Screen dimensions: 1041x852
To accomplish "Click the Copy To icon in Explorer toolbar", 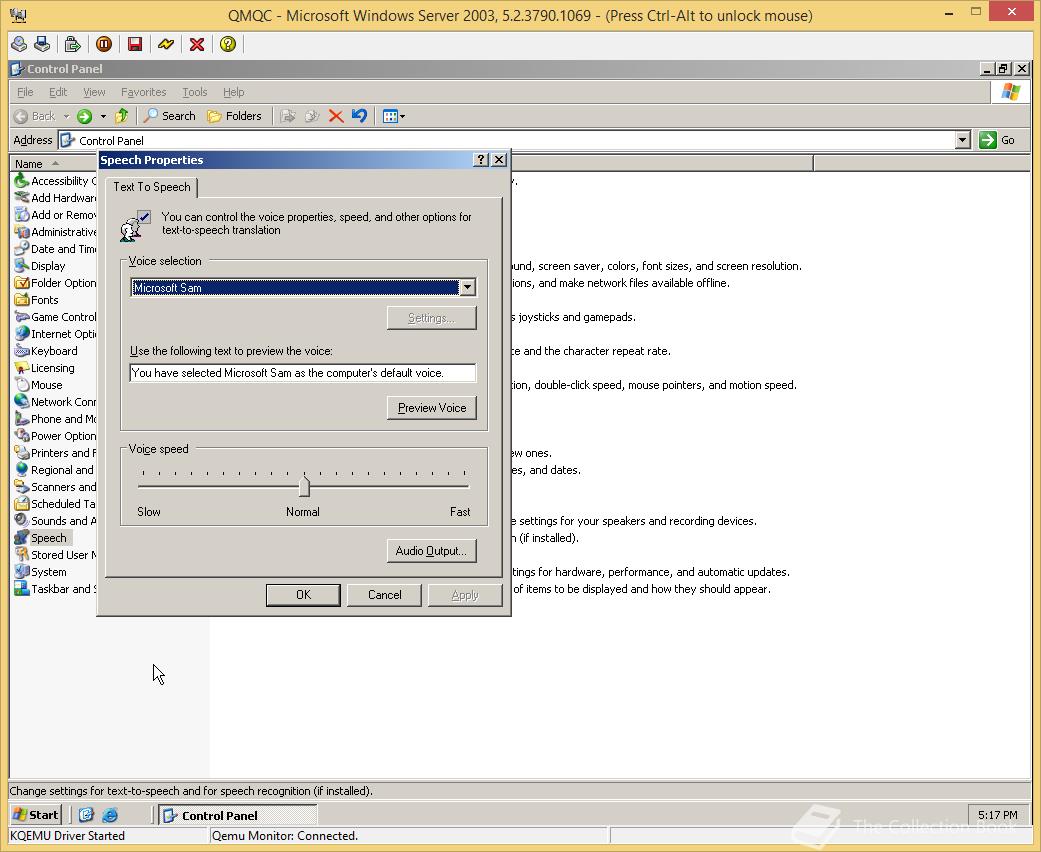I will tap(311, 116).
